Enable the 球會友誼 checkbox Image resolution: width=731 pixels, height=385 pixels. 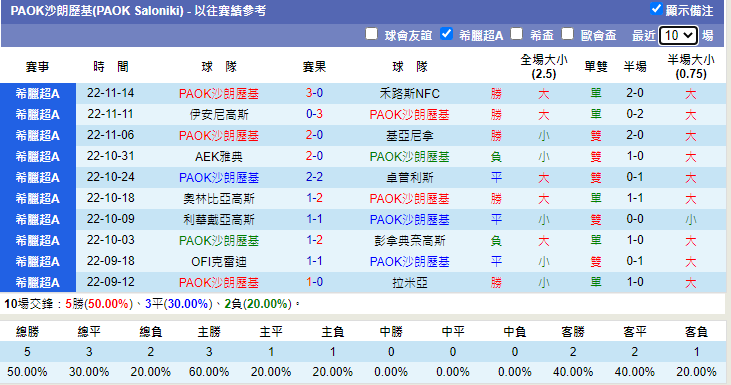point(371,34)
